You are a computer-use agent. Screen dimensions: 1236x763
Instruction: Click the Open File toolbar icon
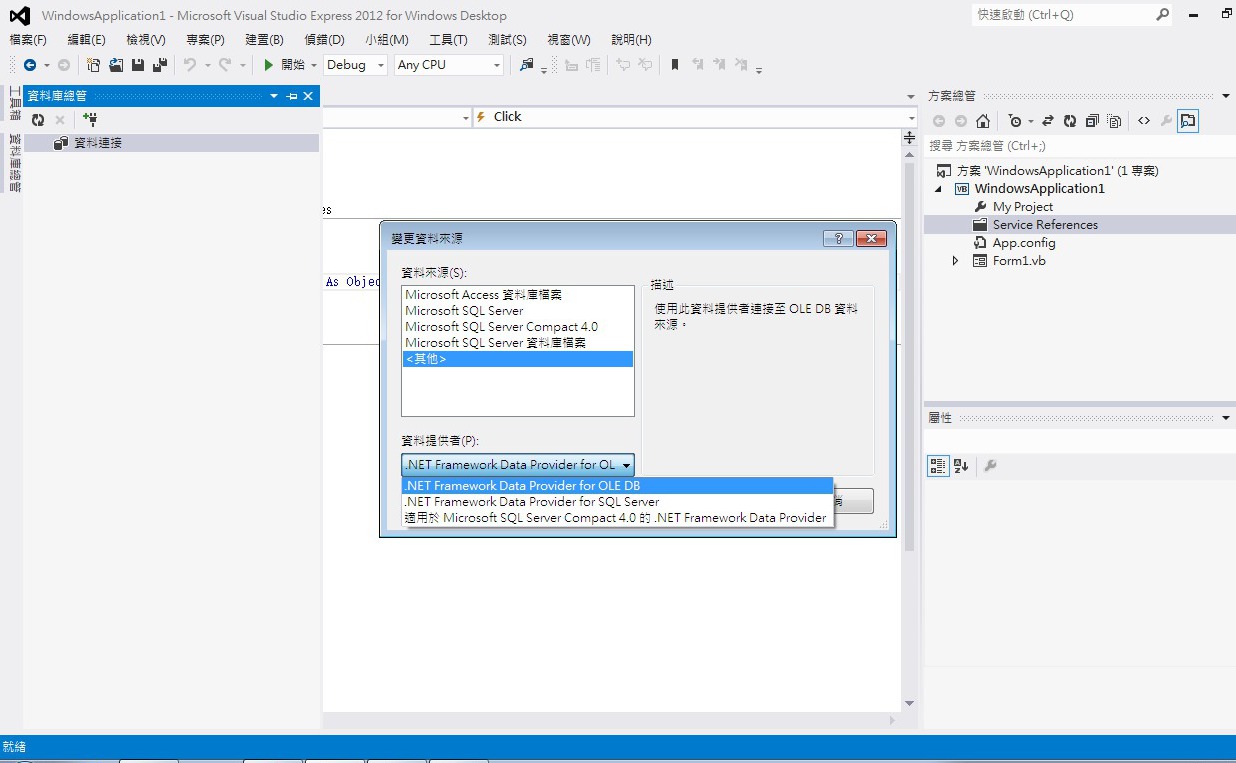click(116, 65)
